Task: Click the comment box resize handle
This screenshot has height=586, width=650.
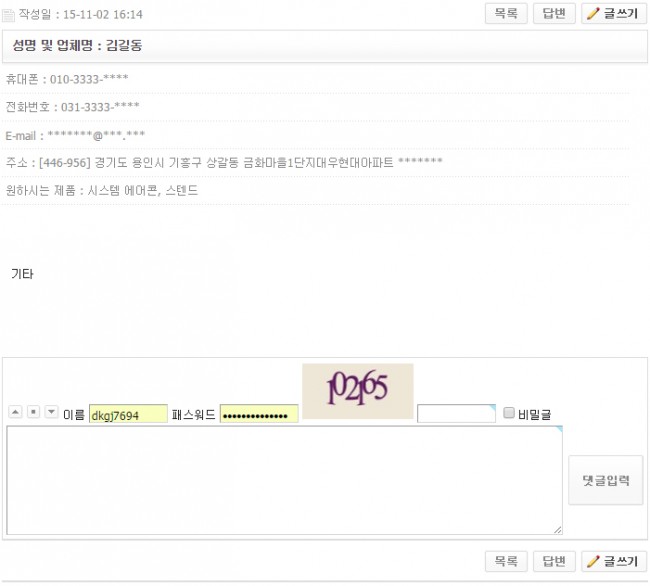Action: [x=558, y=530]
